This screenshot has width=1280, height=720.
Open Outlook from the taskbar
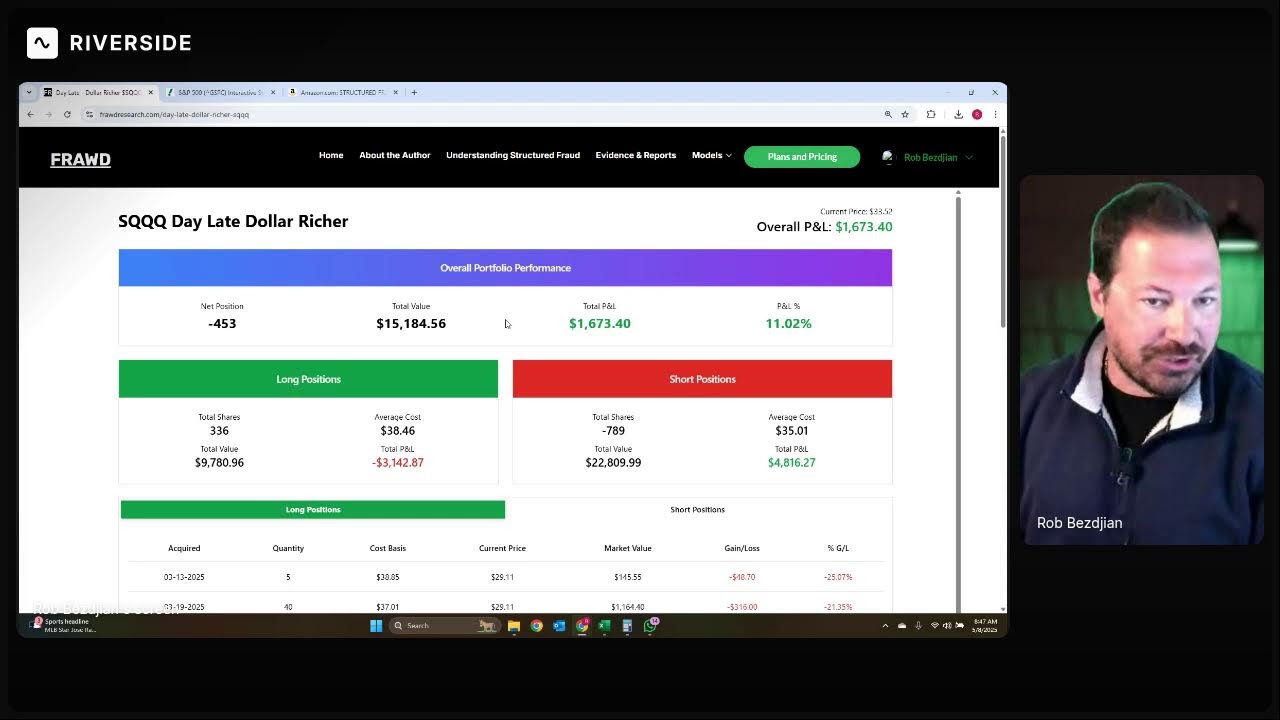tap(559, 626)
